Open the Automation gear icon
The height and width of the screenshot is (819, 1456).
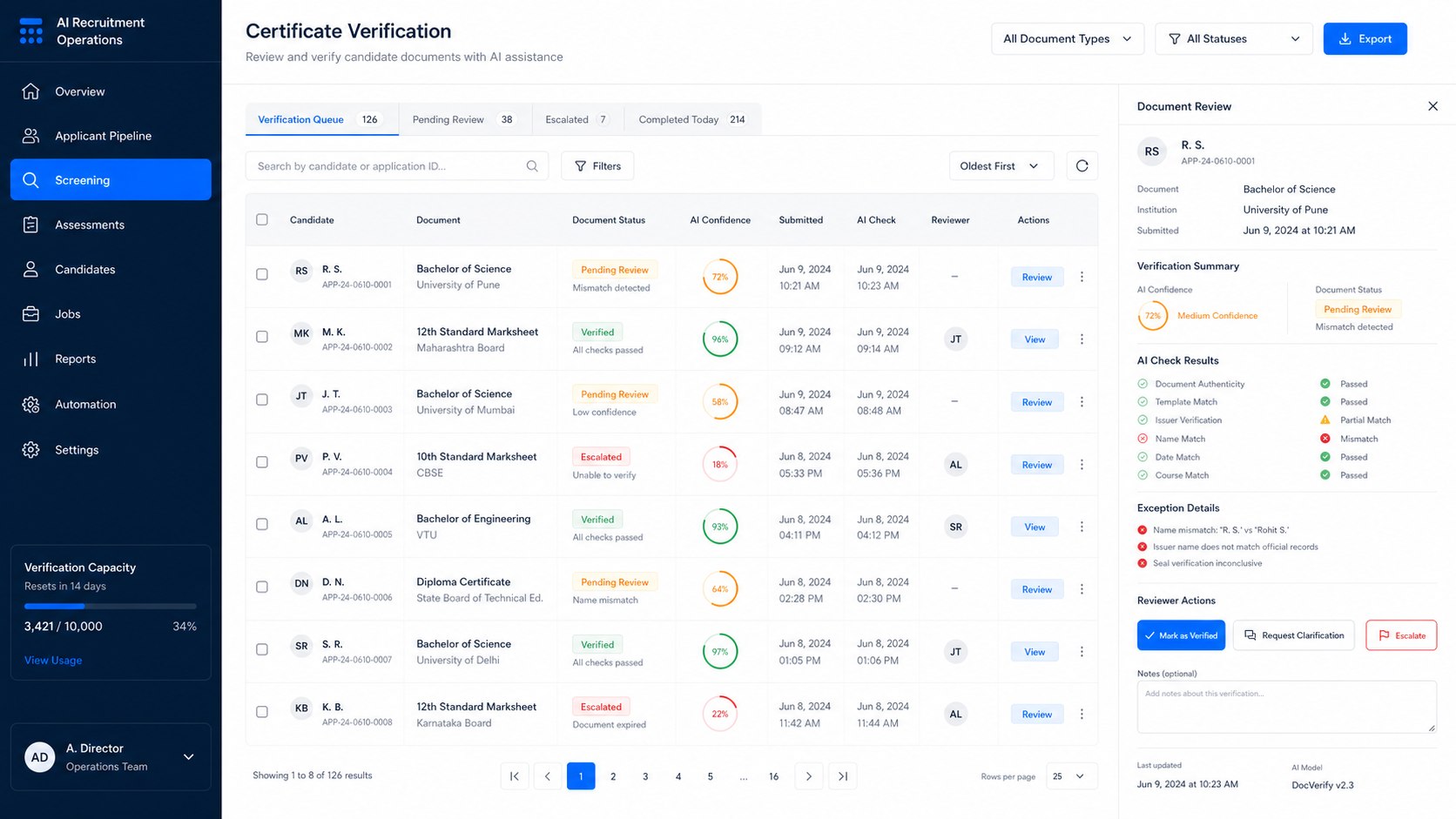tap(30, 405)
